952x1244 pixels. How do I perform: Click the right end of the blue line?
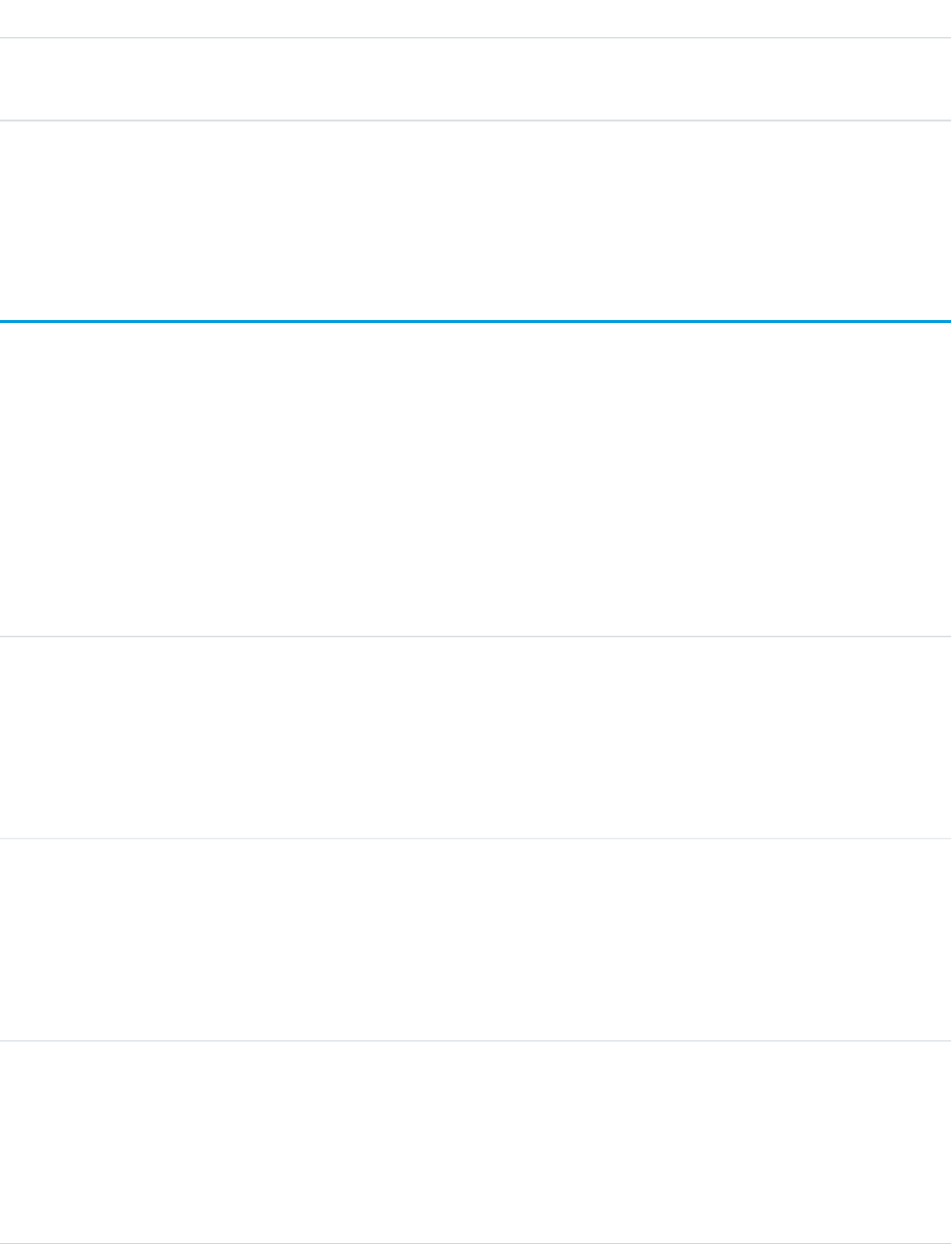946,321
